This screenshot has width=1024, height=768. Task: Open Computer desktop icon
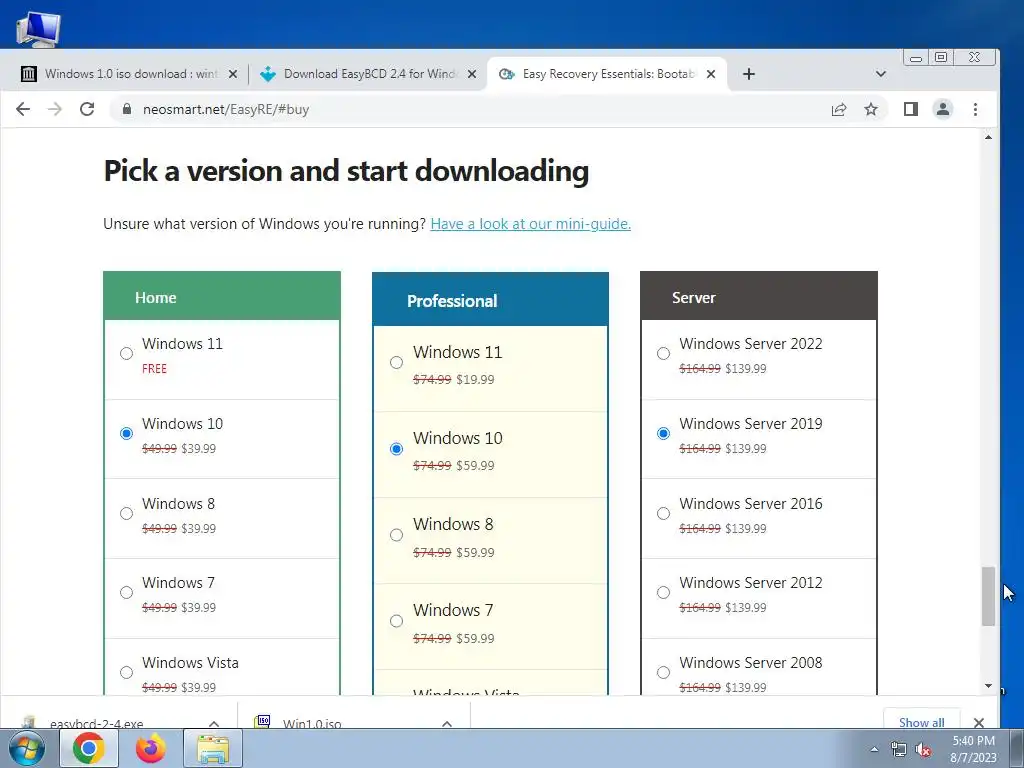point(38,29)
